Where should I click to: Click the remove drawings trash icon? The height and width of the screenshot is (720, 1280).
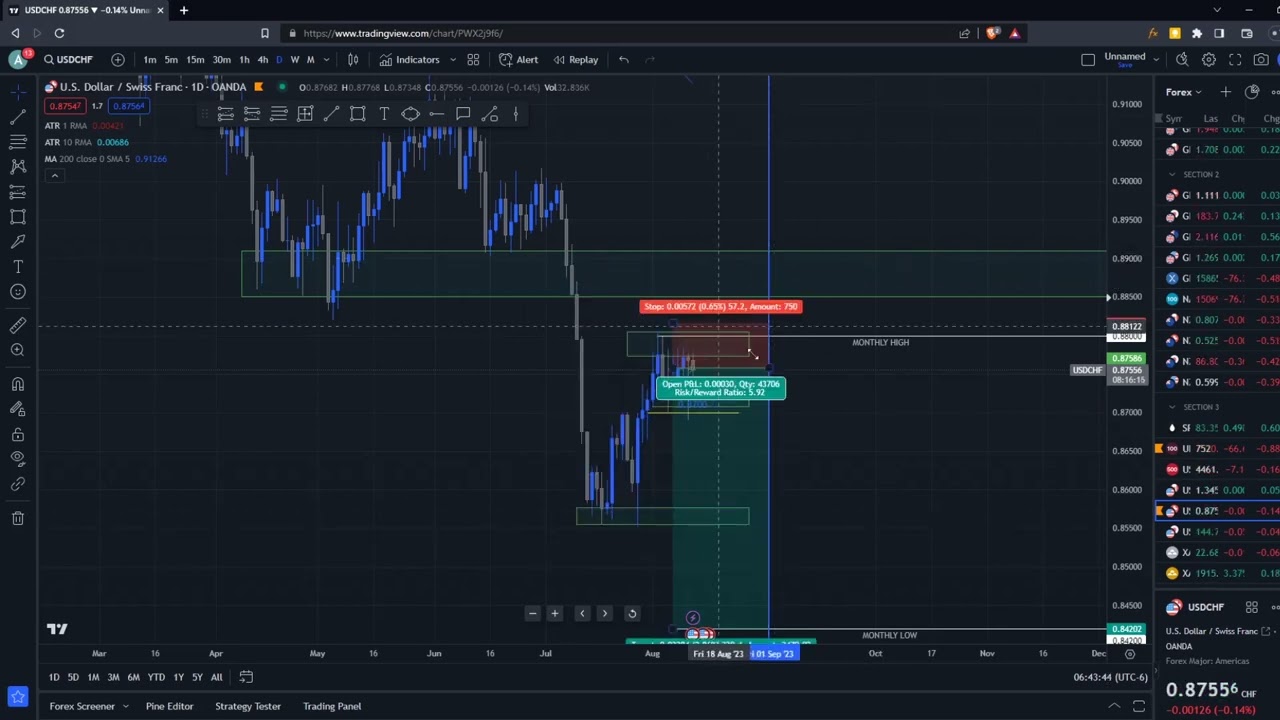pos(18,518)
